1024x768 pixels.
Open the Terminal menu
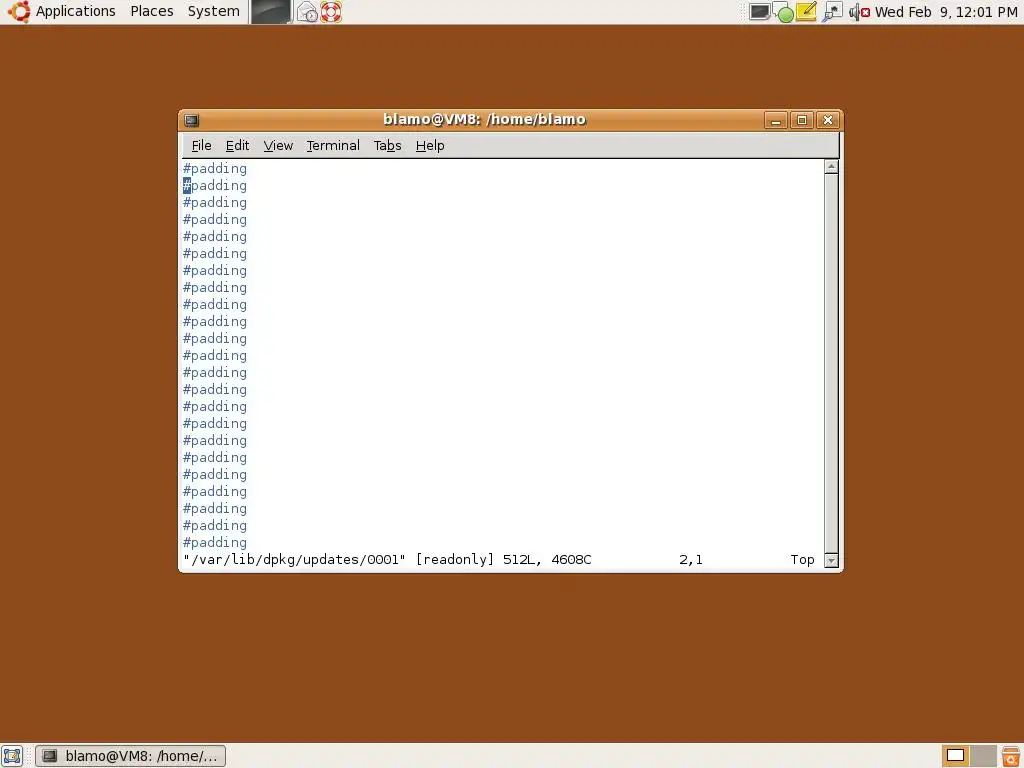[x=333, y=146]
